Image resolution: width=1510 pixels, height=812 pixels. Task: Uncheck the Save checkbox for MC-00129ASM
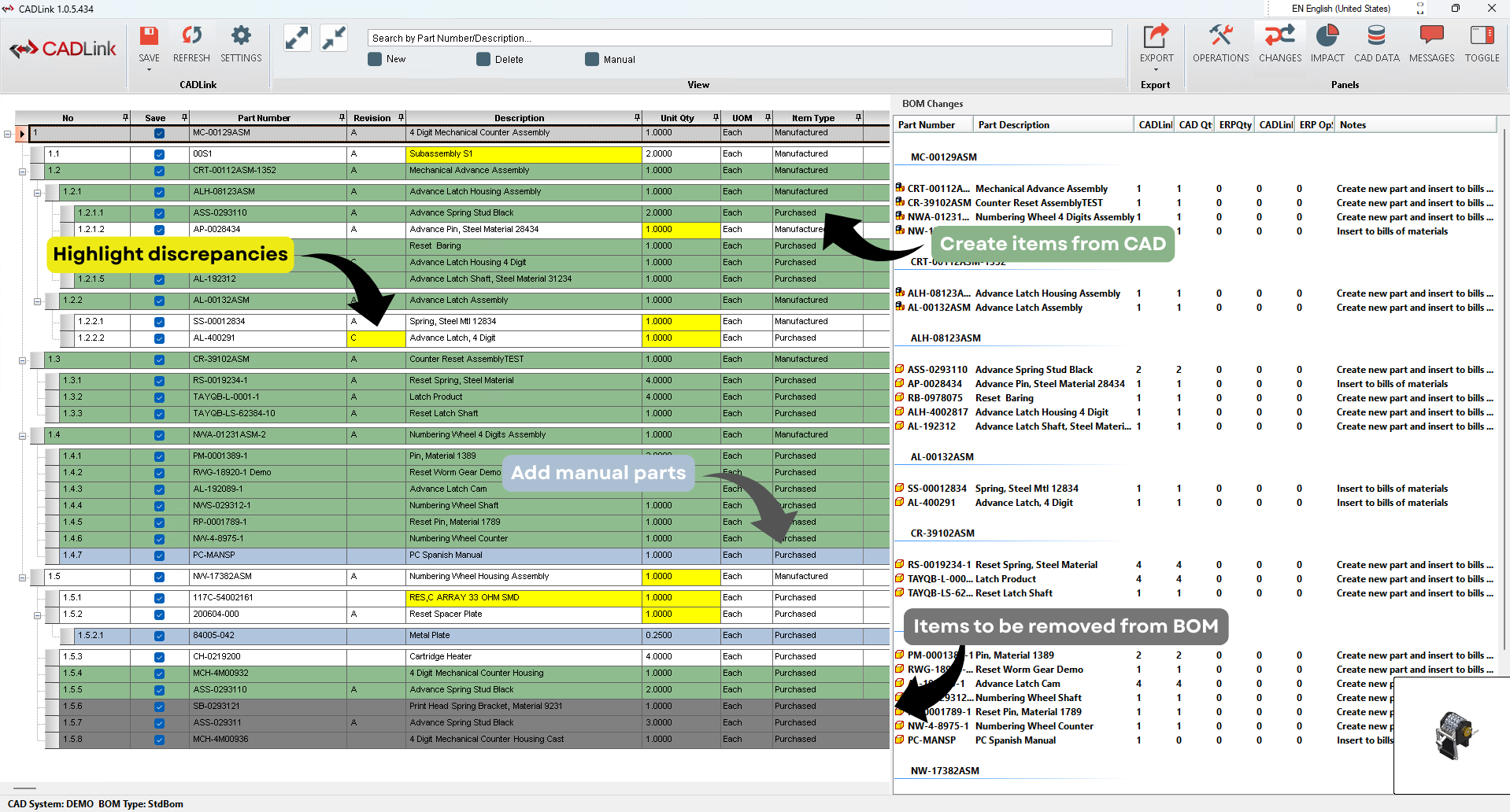pyautogui.click(x=159, y=134)
